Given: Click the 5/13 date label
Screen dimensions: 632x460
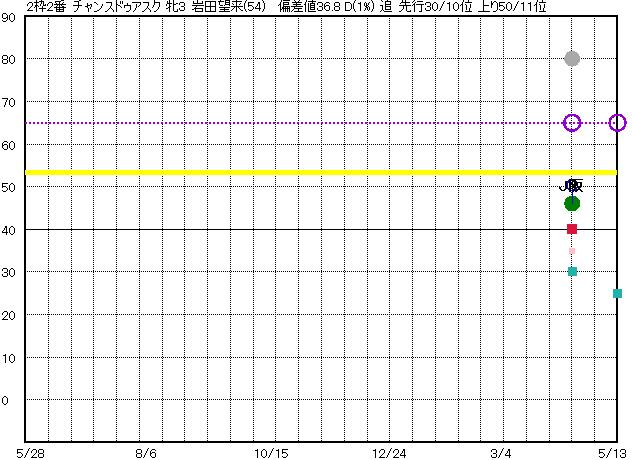Looking at the screenshot, I should coord(612,452).
